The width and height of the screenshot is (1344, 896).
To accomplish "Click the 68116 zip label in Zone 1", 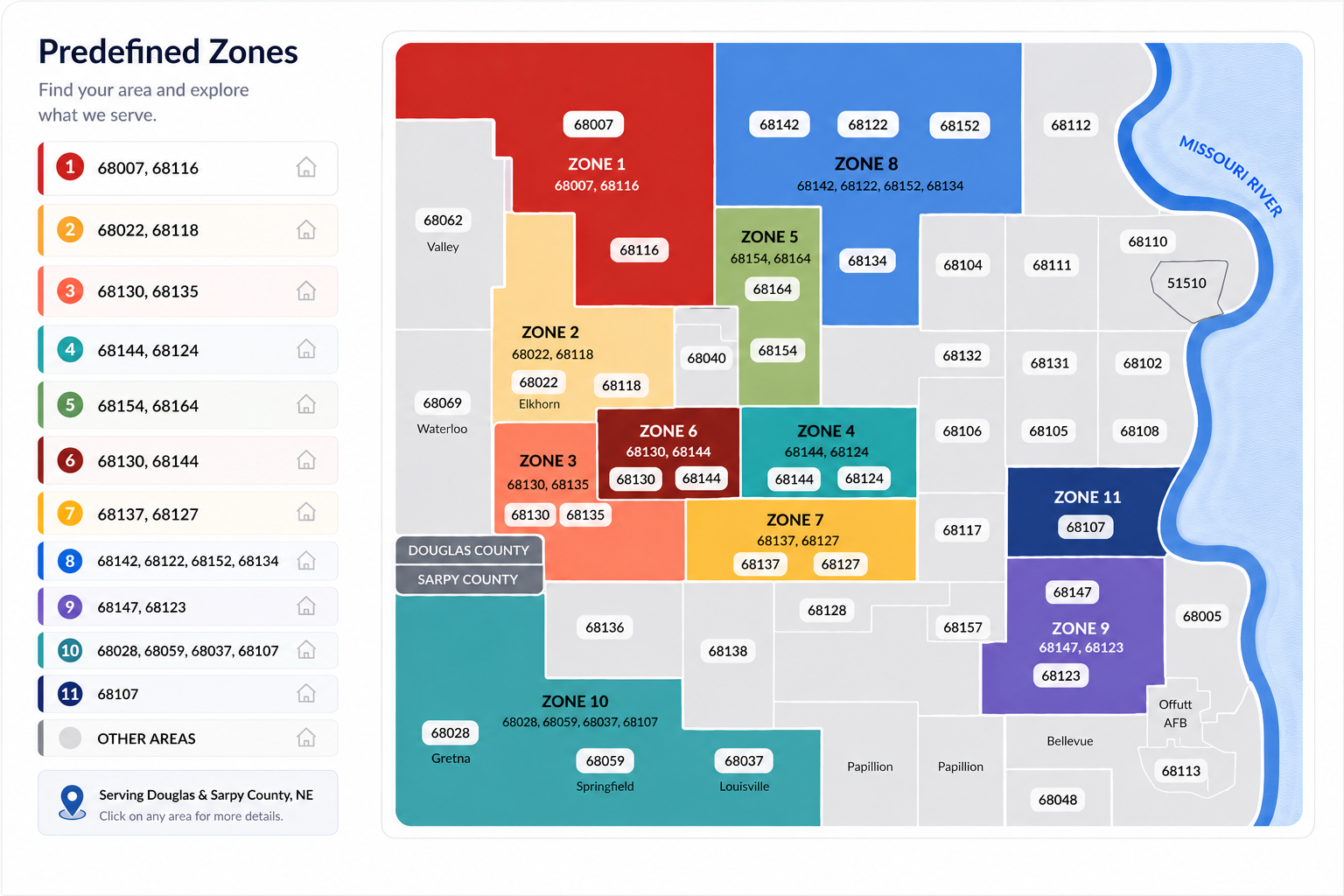I will coord(639,250).
